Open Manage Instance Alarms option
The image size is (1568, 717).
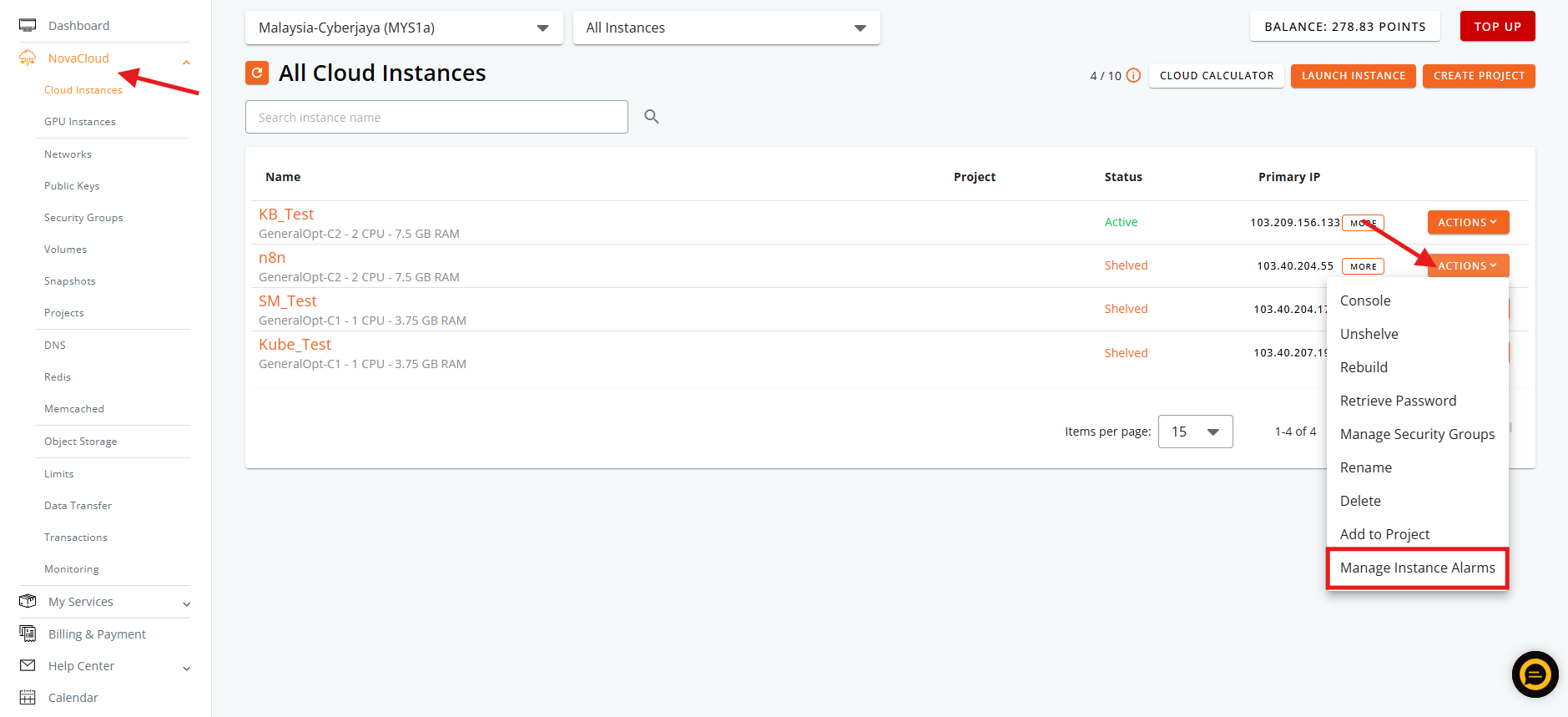(x=1417, y=568)
